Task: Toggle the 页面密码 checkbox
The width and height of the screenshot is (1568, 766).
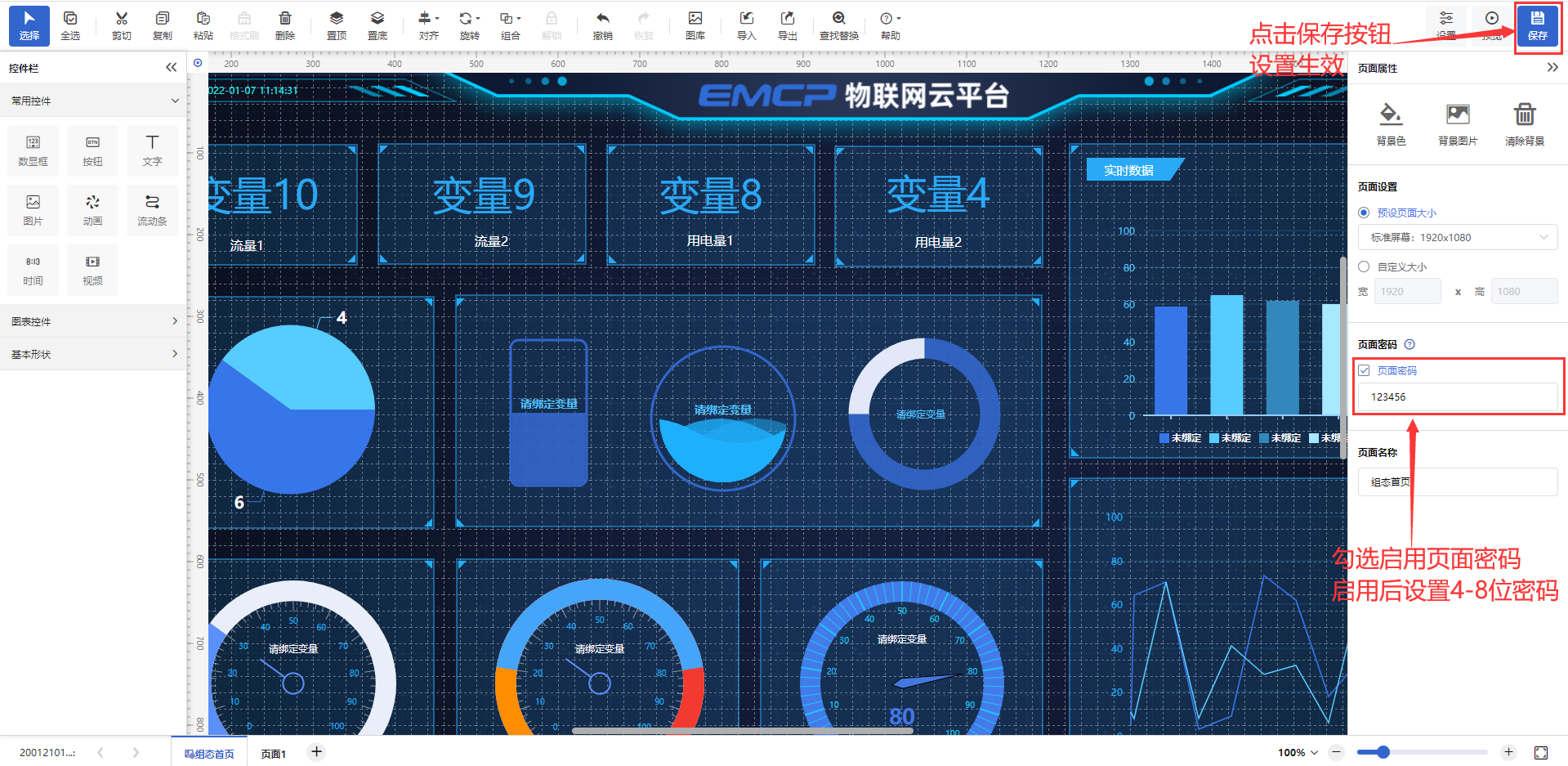Action: click(1364, 370)
